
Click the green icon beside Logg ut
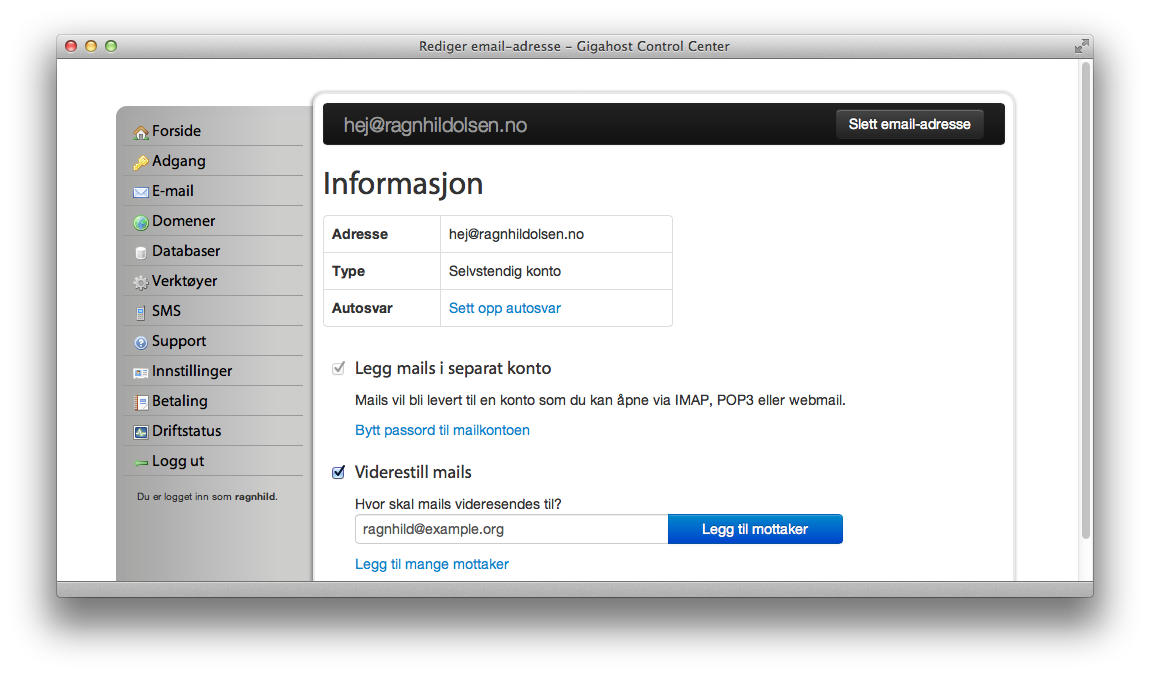(141, 463)
